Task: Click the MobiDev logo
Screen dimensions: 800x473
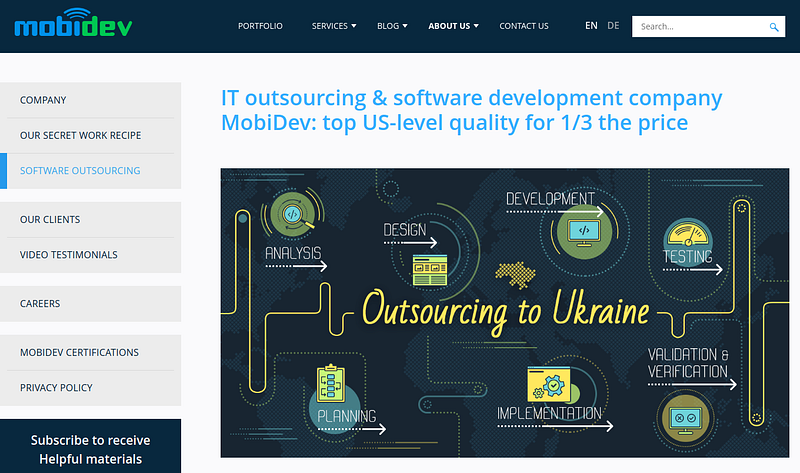Action: (x=73, y=23)
